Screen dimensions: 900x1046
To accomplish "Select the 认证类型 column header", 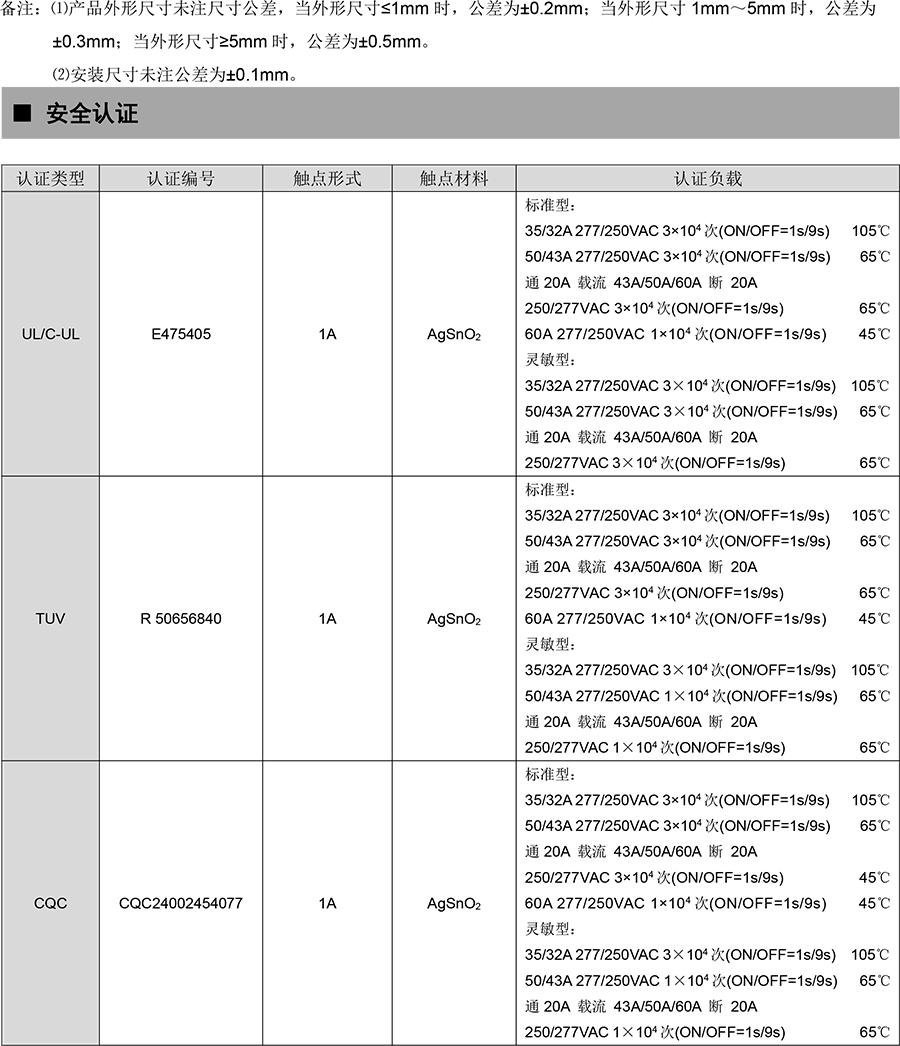I will pyautogui.click(x=51, y=179).
